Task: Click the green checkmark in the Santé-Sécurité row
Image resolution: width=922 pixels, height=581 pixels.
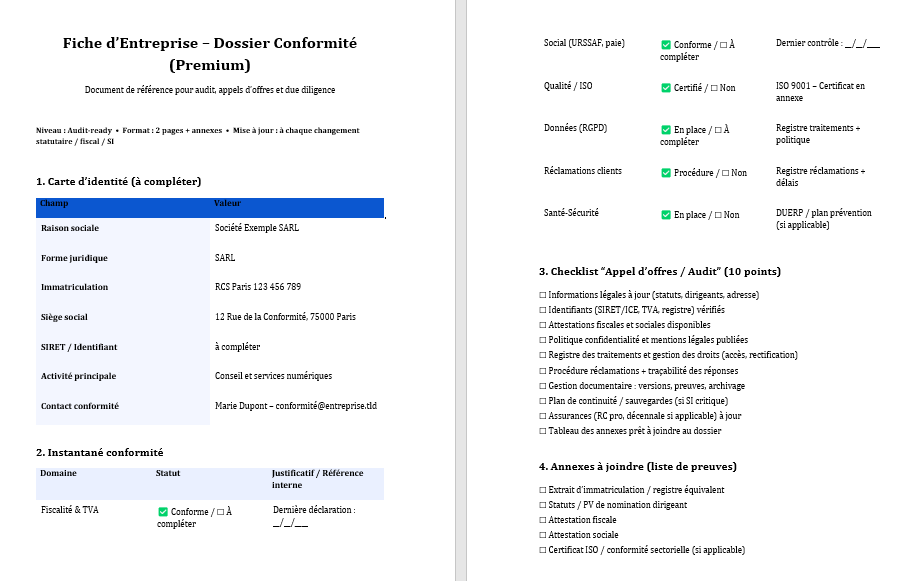Action: 666,215
